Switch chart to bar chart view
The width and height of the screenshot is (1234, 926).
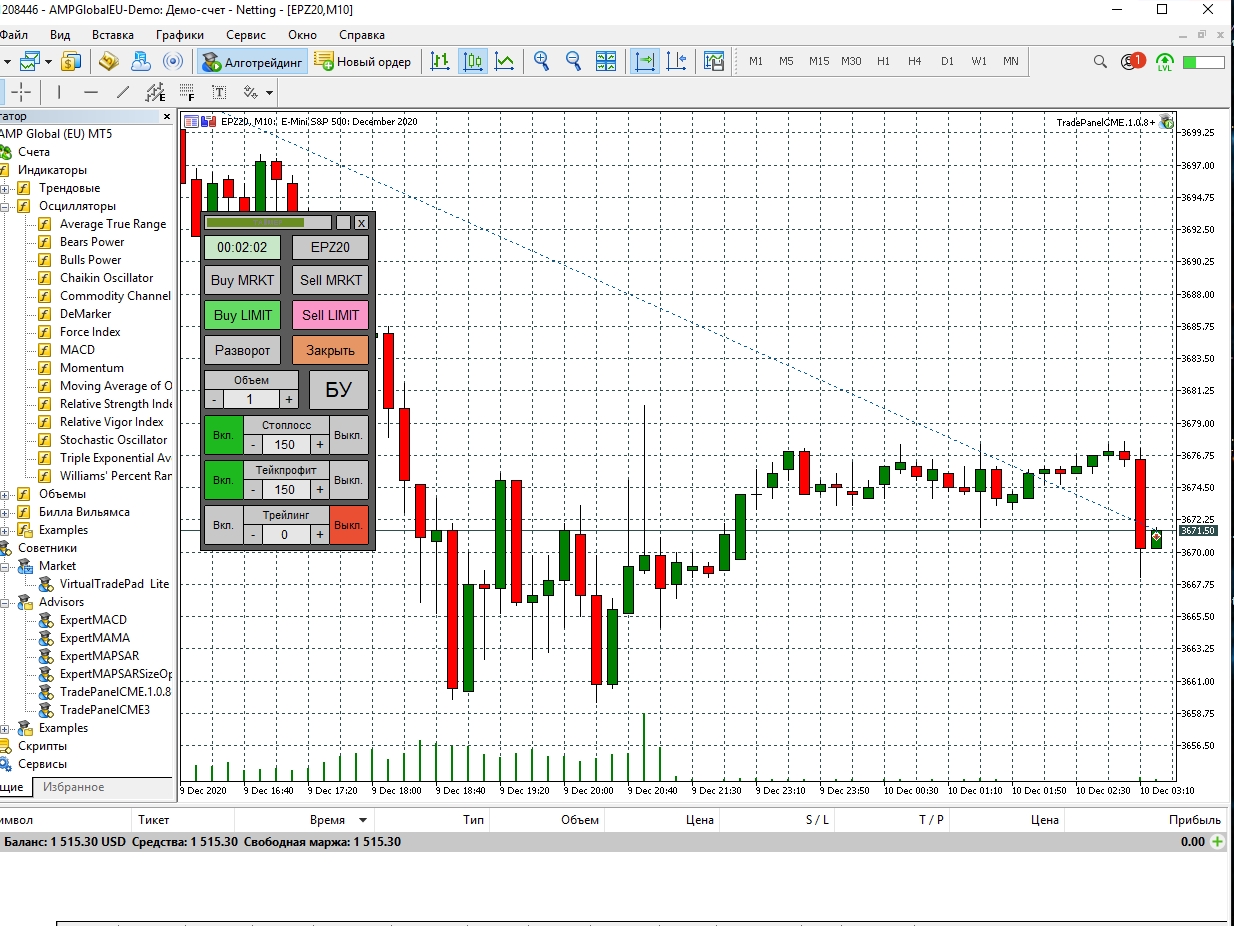(440, 61)
